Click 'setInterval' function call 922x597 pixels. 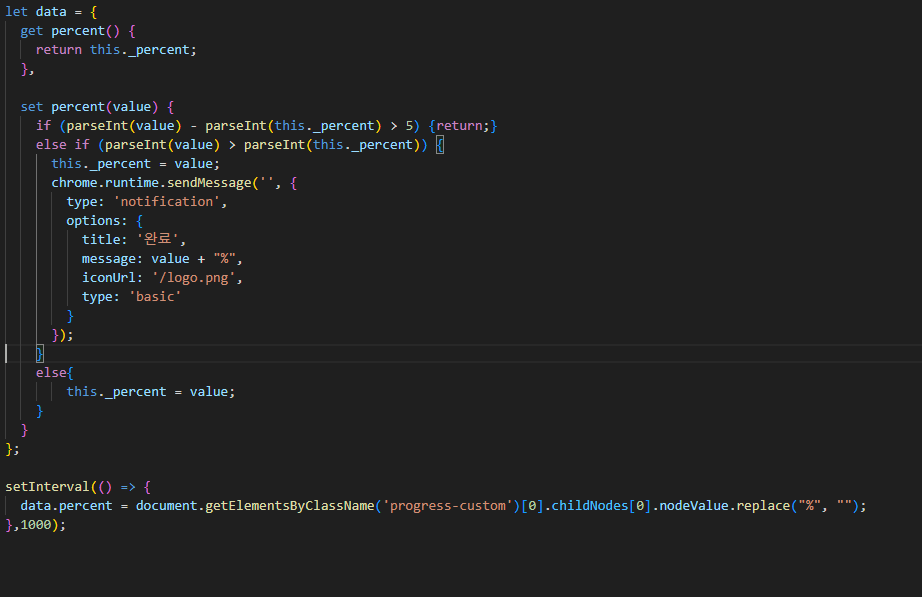(47, 486)
